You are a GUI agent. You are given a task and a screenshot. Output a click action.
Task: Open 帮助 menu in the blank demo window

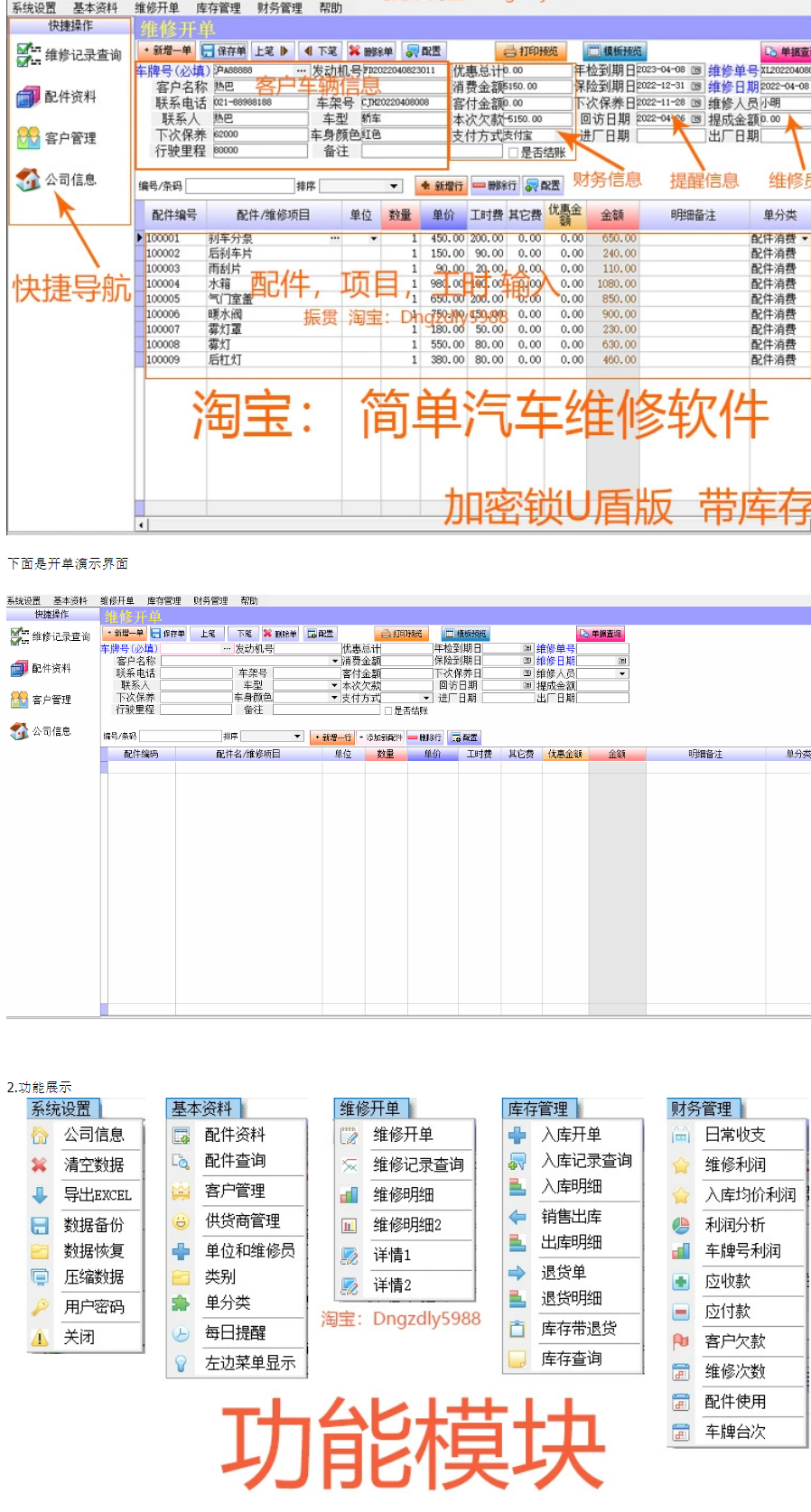(x=249, y=600)
